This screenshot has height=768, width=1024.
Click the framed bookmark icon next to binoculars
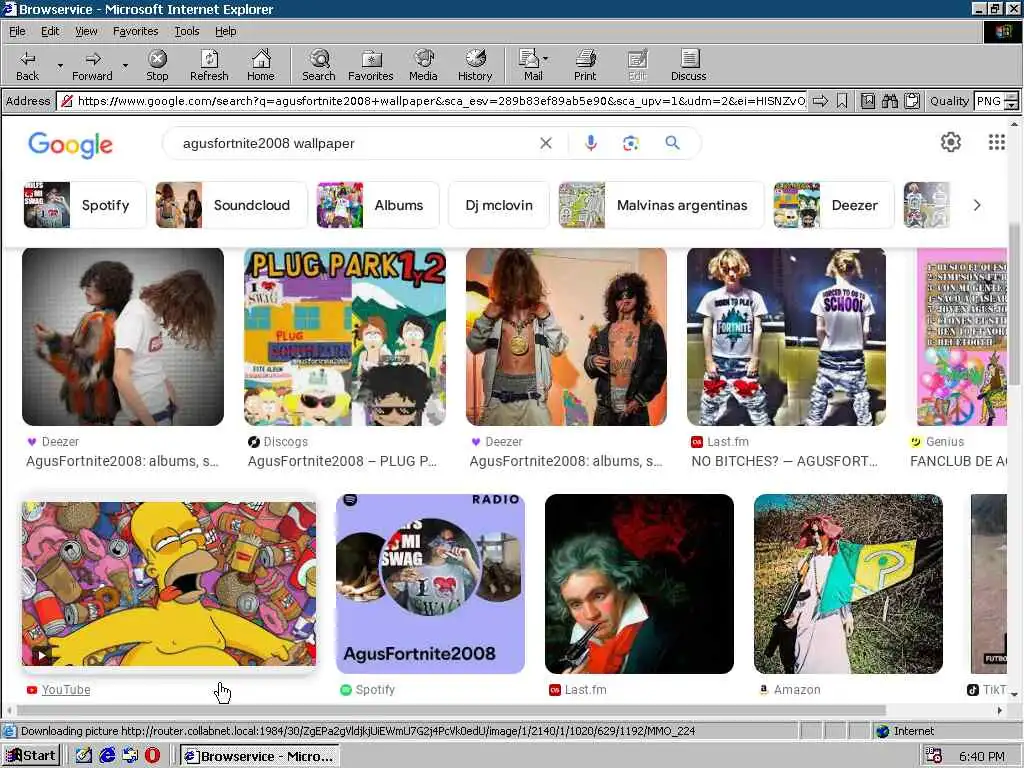click(867, 101)
